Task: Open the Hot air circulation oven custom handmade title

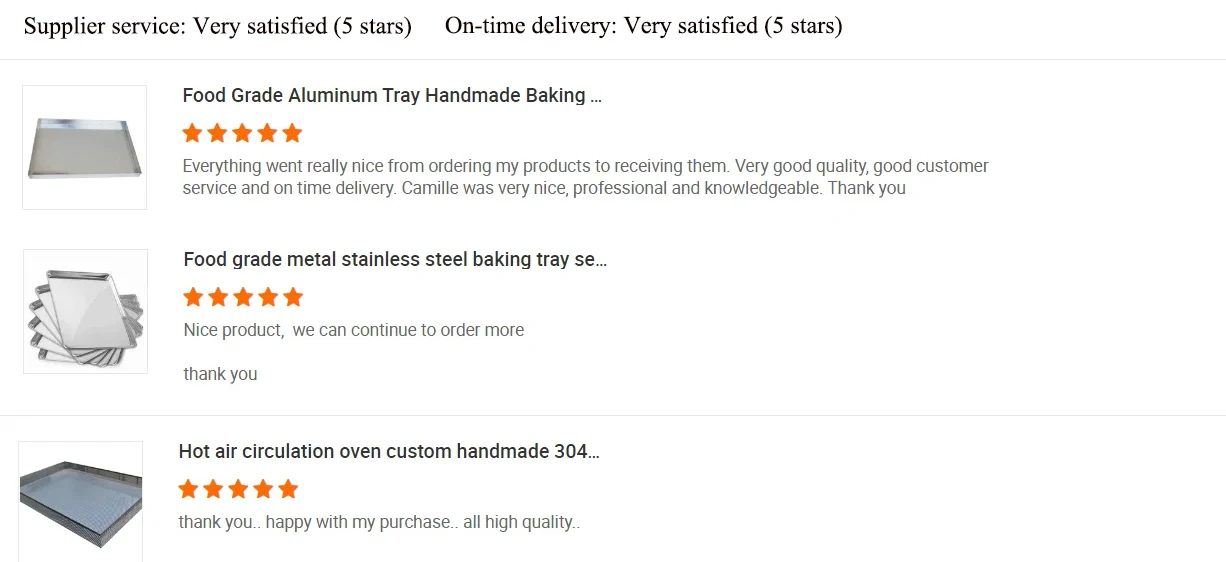Action: 389,452
